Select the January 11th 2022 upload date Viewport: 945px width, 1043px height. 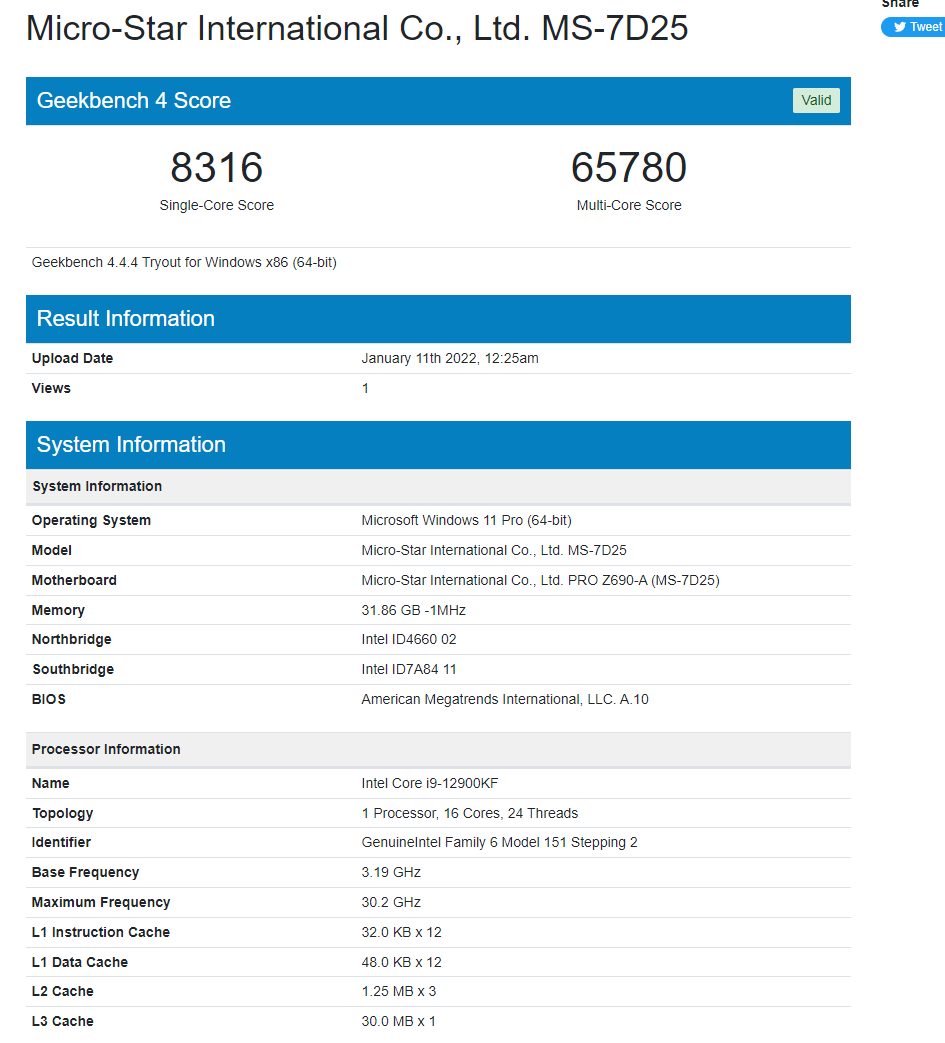(x=450, y=359)
